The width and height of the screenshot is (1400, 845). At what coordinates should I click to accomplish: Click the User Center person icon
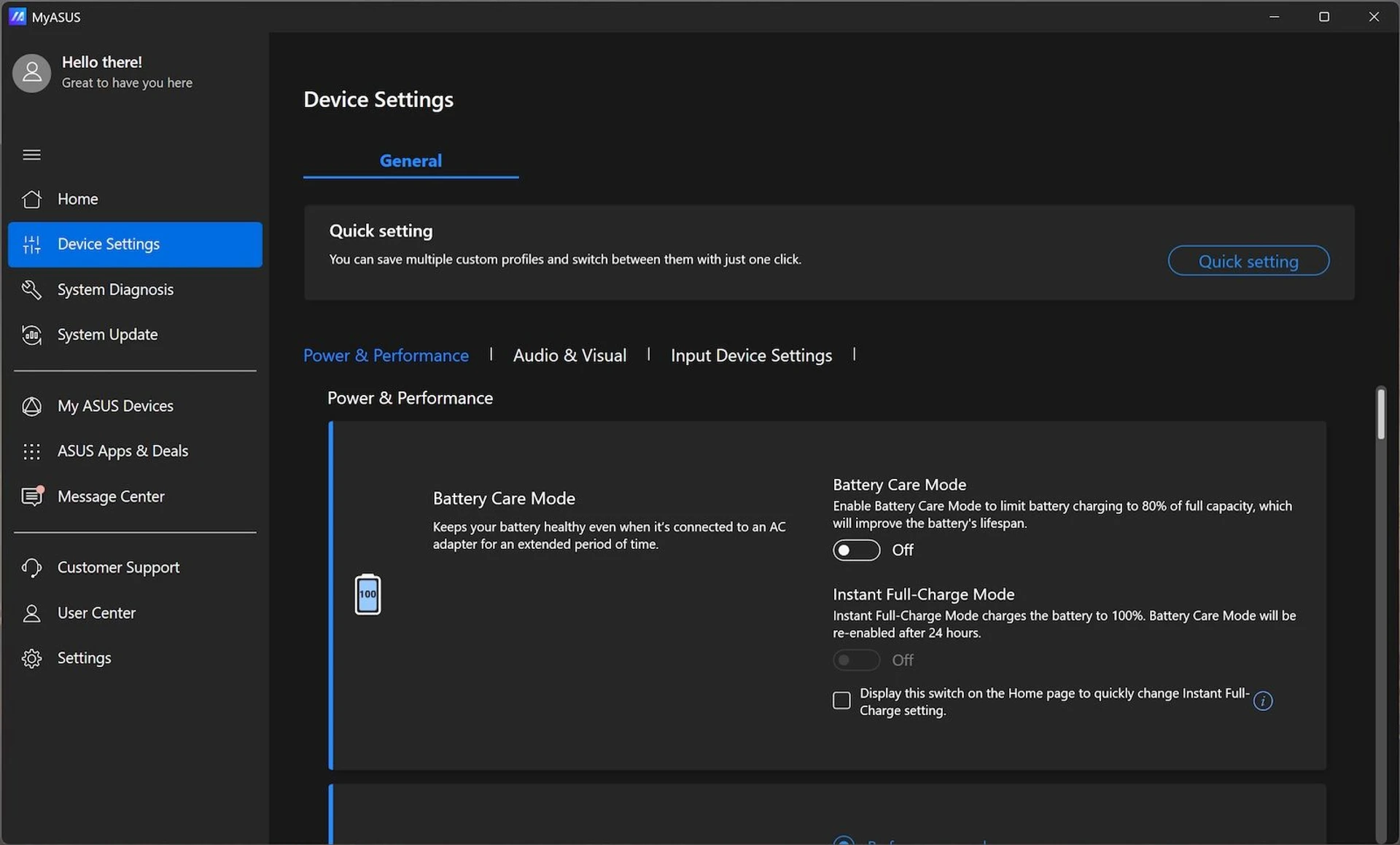point(31,613)
